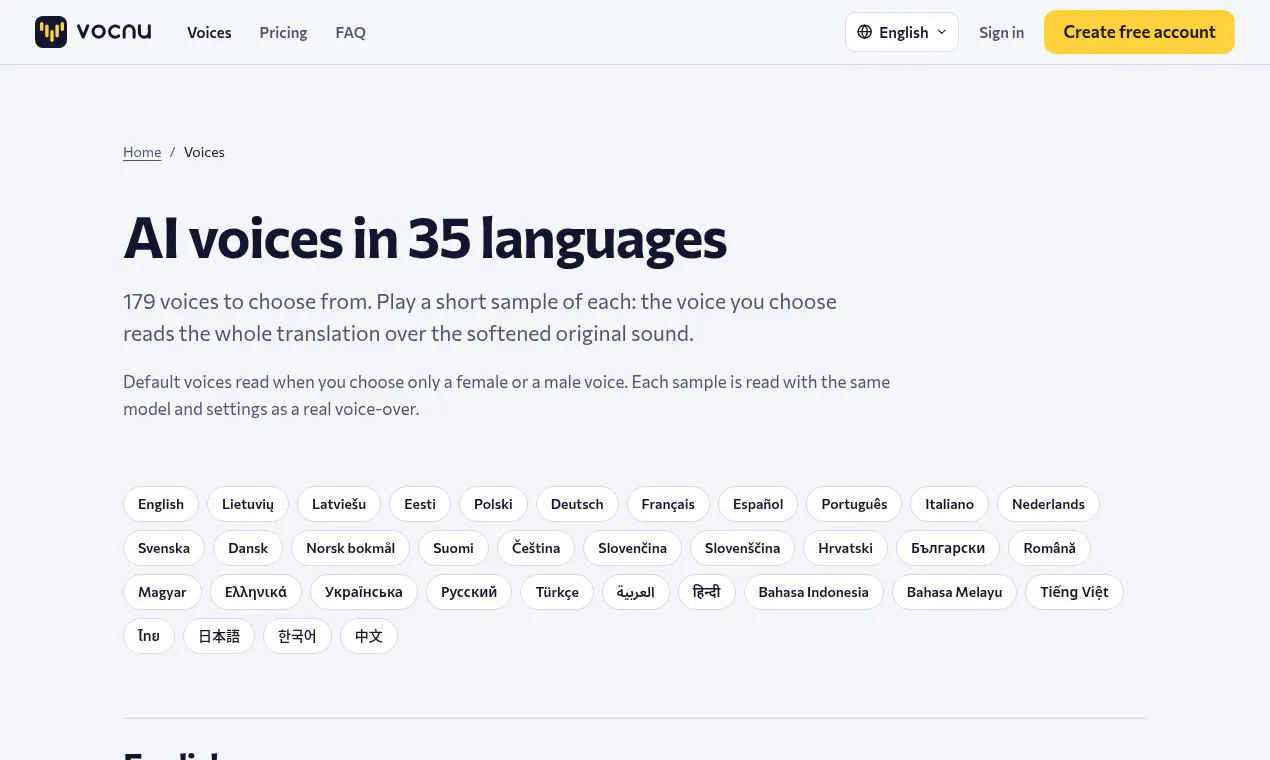Go to the Pricing page
The image size is (1270, 760).
click(x=283, y=32)
